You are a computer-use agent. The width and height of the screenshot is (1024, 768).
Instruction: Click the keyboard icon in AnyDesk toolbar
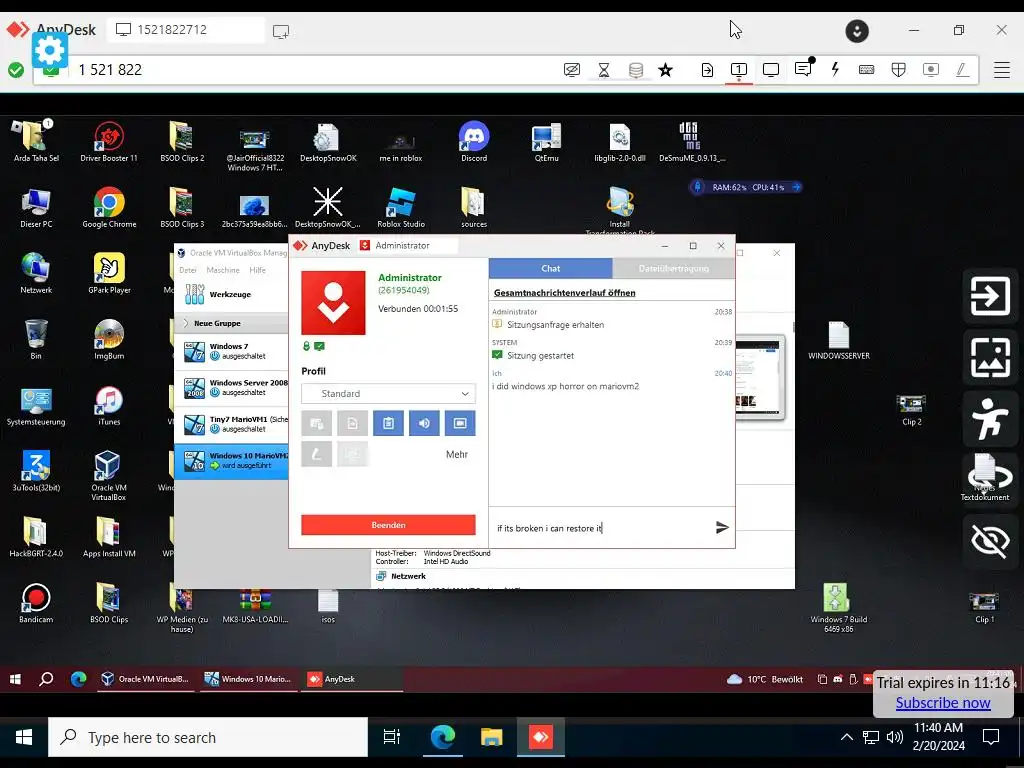867,70
